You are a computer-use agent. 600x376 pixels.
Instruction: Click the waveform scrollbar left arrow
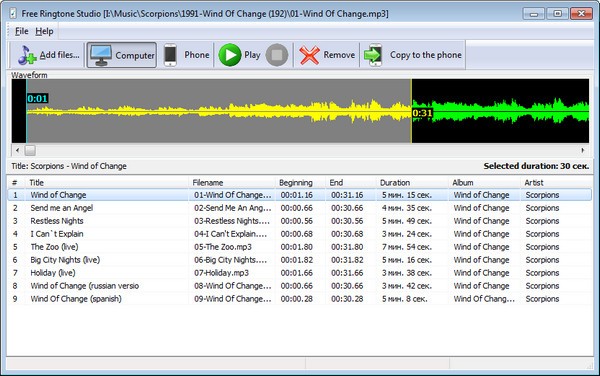point(17,150)
